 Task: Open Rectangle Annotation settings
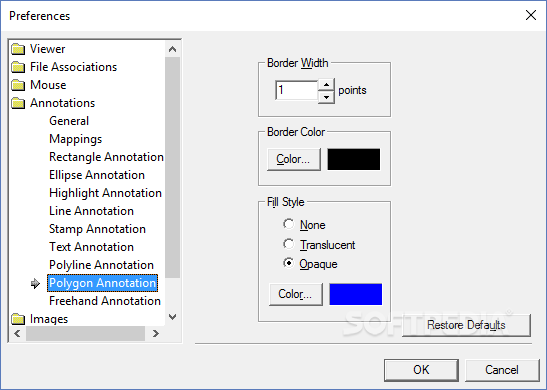coord(106,157)
